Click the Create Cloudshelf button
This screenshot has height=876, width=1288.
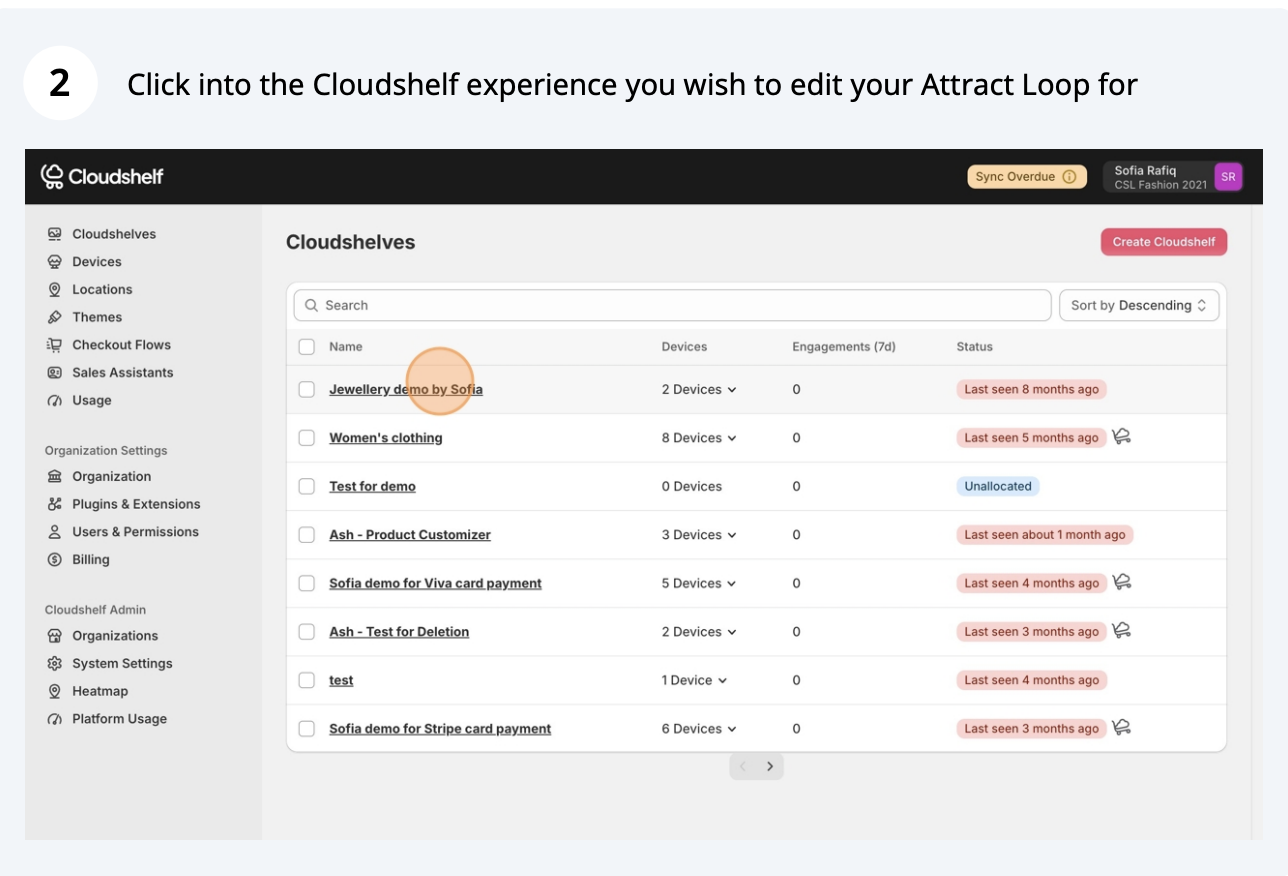[x=1163, y=242]
